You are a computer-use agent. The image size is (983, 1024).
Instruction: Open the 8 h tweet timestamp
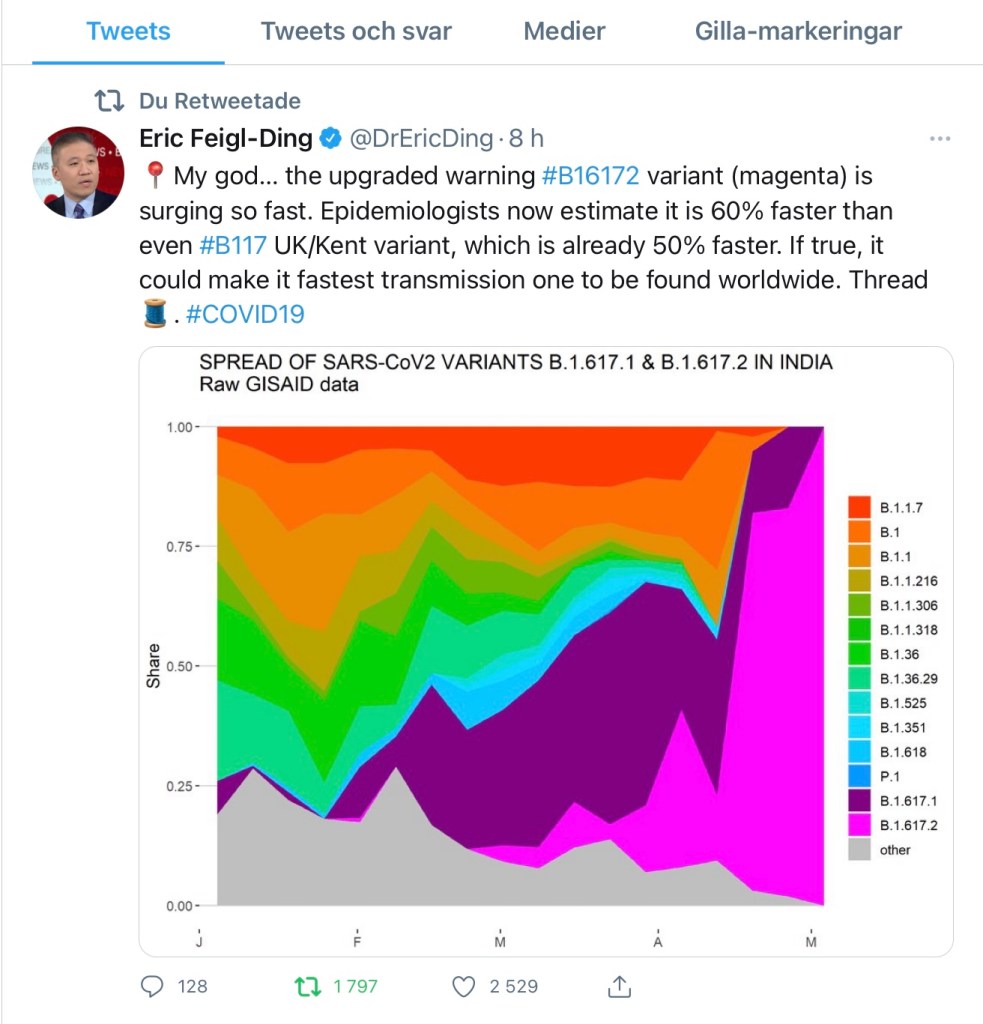pos(526,138)
